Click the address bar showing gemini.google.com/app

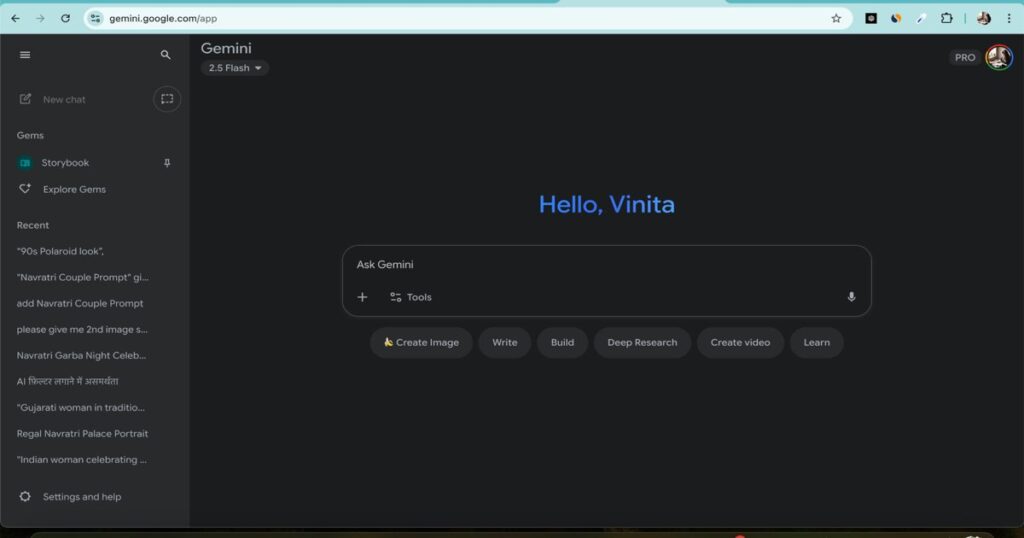tap(469, 18)
